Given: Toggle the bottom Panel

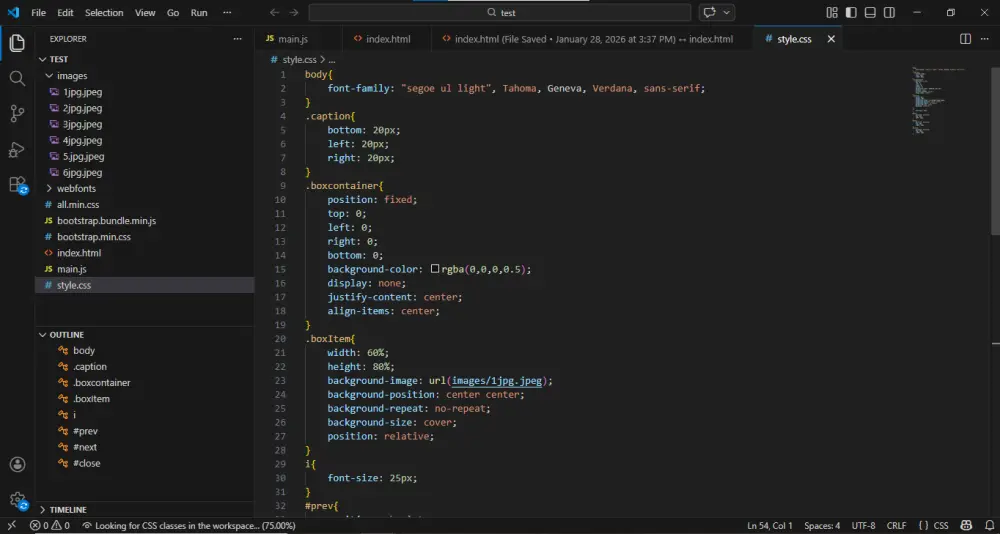Looking at the screenshot, I should (870, 13).
